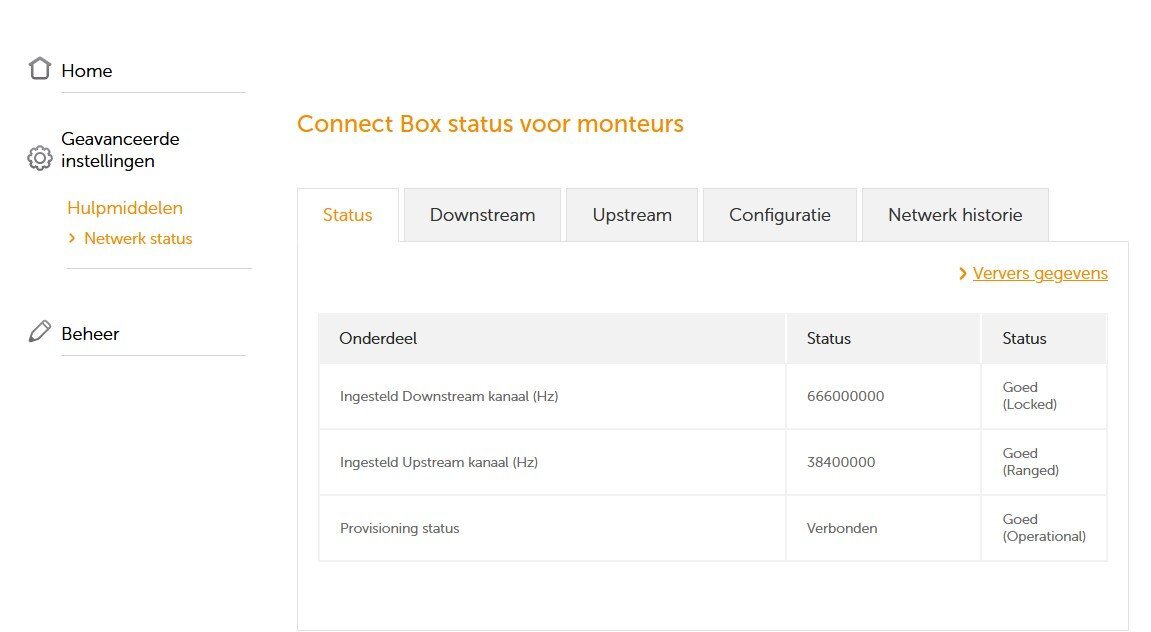Switch to the Status tab
Image resolution: width=1151 pixels, height=632 pixels.
tap(348, 215)
